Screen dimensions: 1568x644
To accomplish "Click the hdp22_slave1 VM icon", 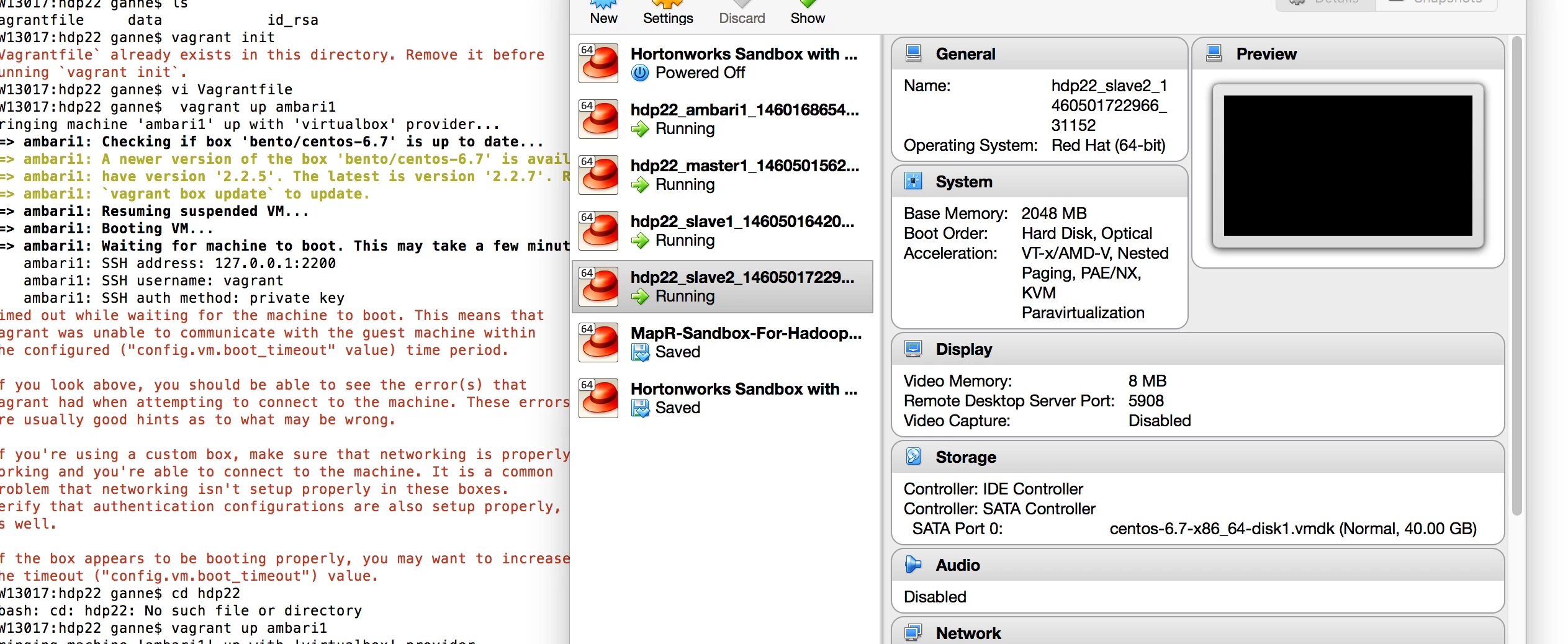I will pos(598,231).
